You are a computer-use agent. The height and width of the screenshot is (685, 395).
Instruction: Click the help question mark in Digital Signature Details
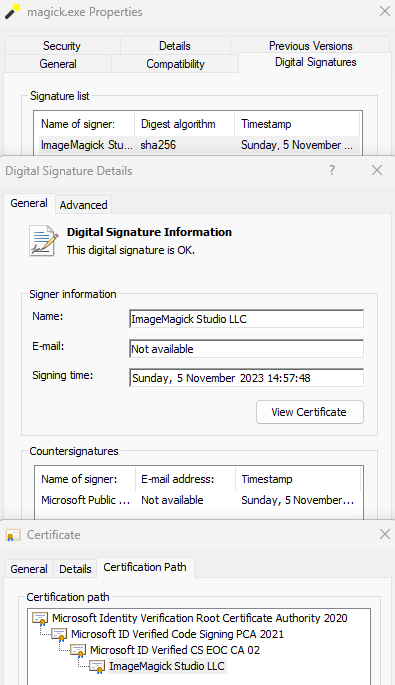pyautogui.click(x=332, y=170)
